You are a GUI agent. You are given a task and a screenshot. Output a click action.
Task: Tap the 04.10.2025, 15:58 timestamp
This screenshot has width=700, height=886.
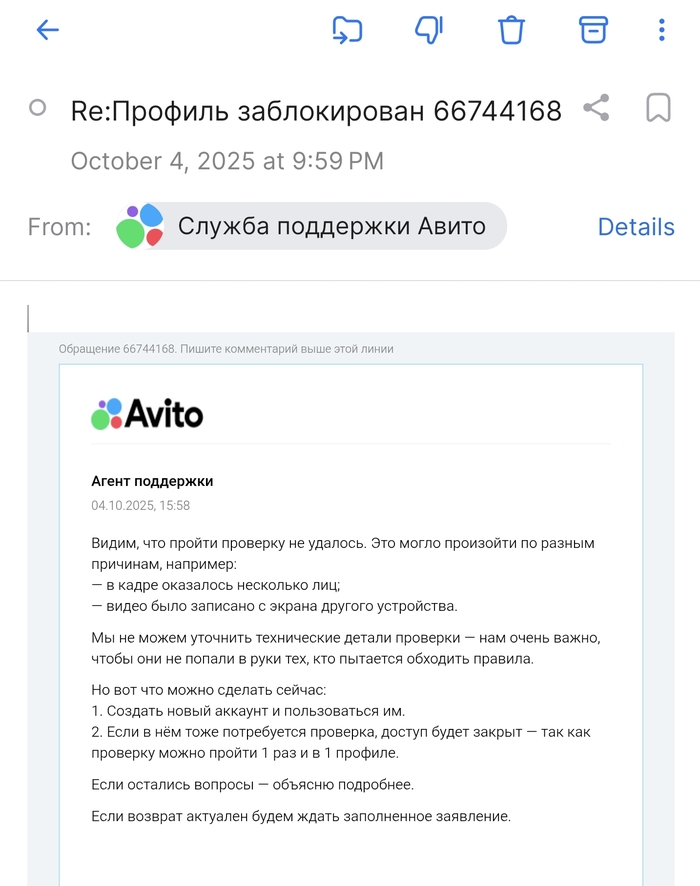(x=140, y=506)
